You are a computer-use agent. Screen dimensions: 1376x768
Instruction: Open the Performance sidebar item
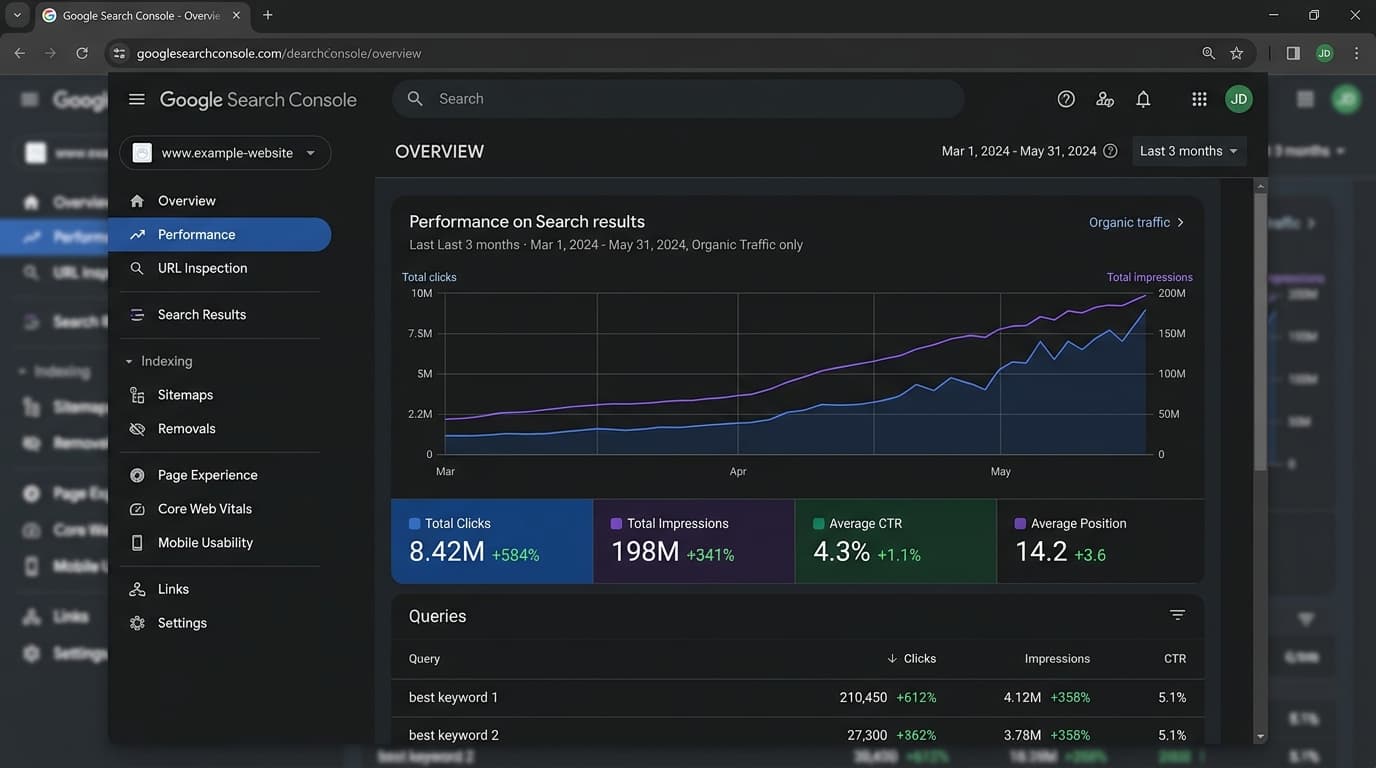point(220,235)
